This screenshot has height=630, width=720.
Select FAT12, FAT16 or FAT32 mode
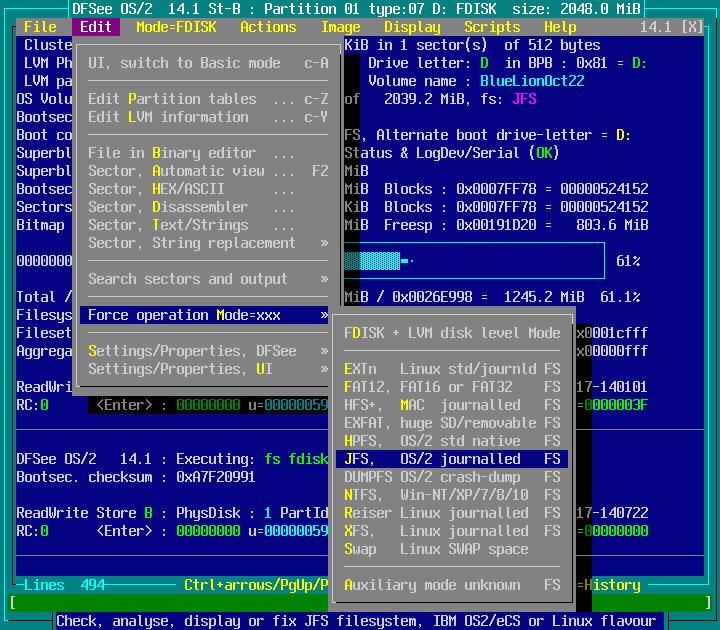coord(452,387)
